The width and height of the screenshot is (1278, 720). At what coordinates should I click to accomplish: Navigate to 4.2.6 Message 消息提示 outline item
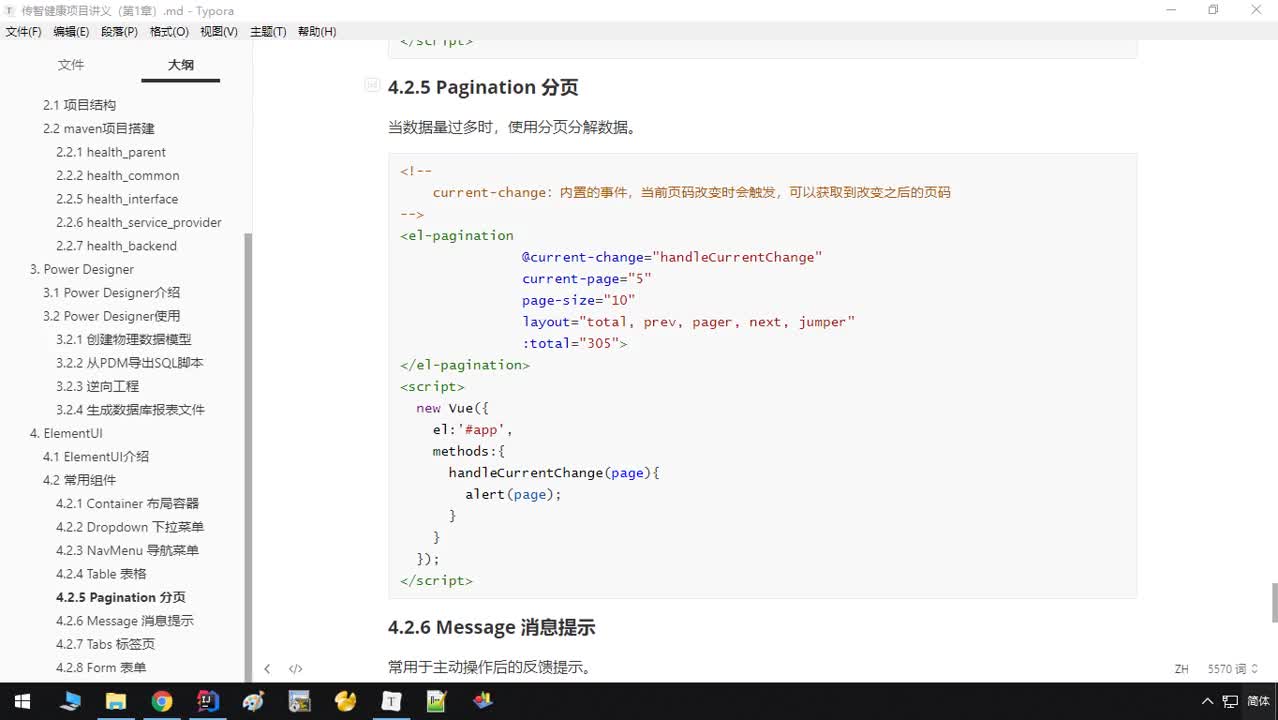[125, 621]
